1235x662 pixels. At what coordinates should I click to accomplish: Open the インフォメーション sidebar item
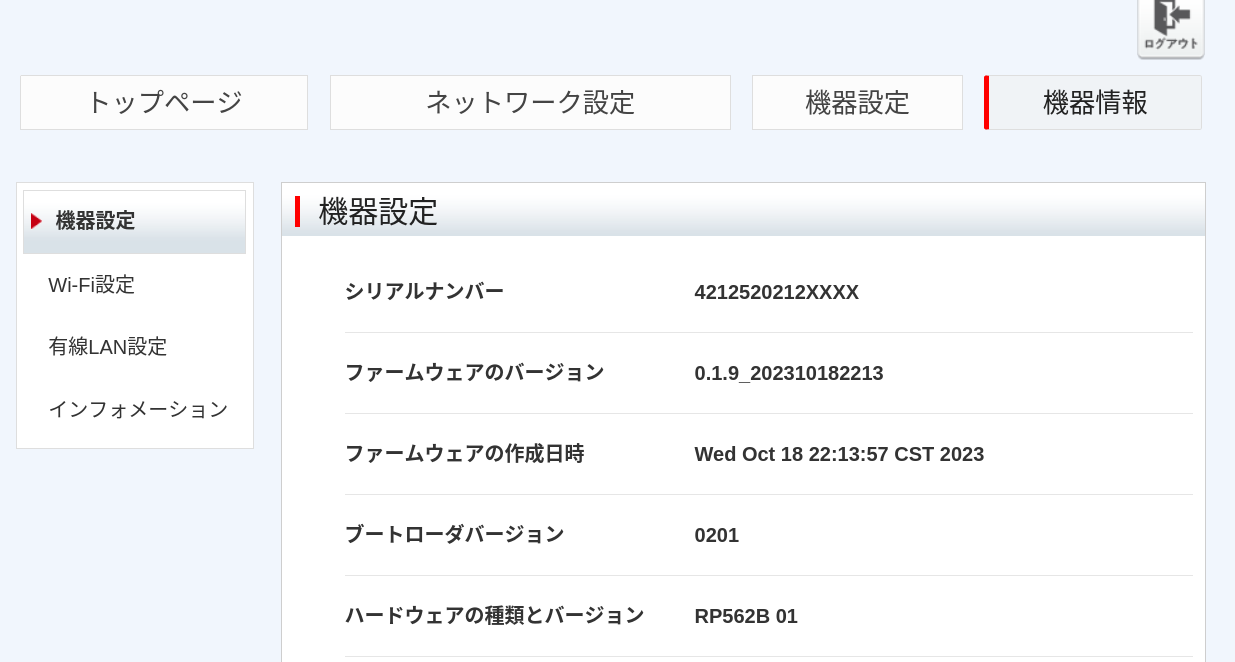tap(138, 409)
